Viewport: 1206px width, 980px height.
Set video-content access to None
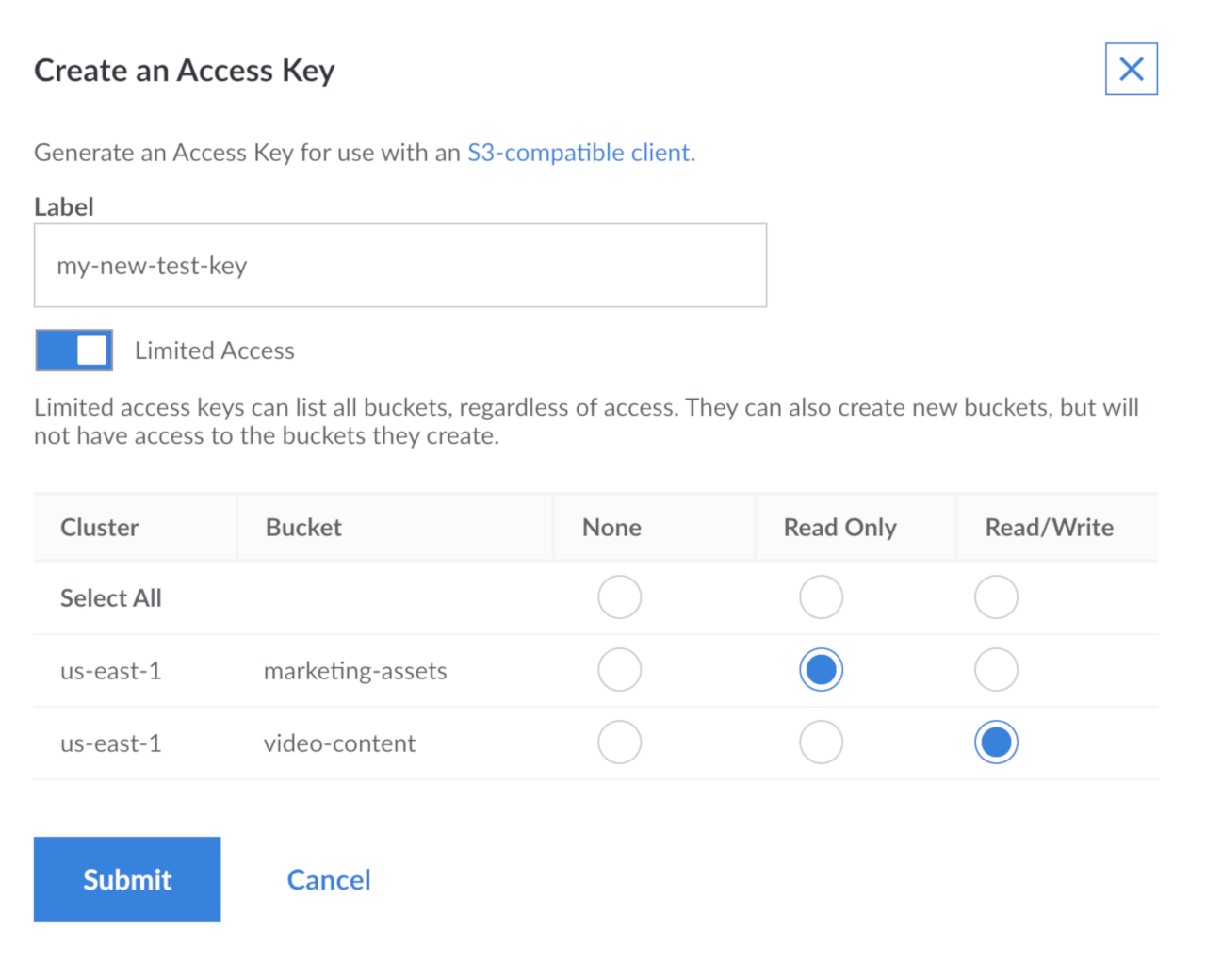[x=619, y=742]
